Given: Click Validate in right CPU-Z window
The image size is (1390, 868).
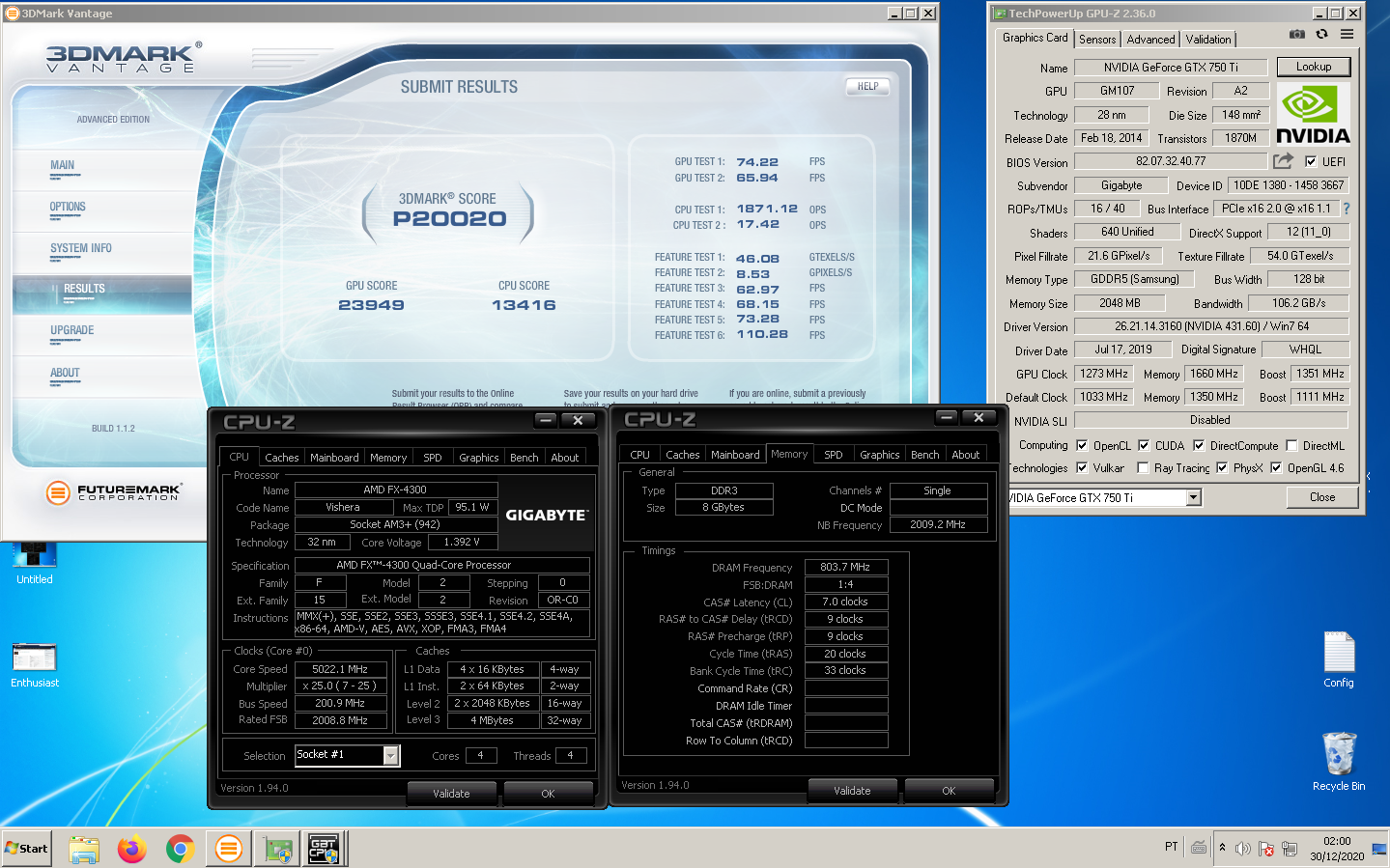Looking at the screenshot, I should 852,791.
